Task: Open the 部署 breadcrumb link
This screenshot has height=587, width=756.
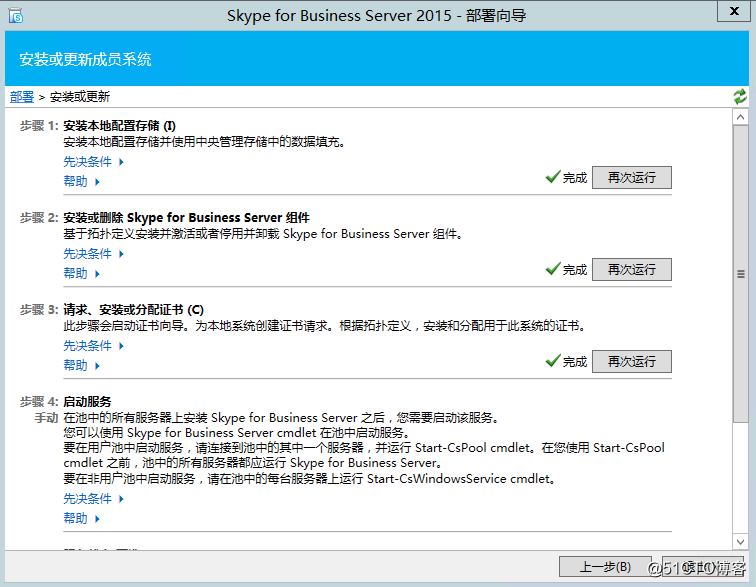Action: [22, 97]
